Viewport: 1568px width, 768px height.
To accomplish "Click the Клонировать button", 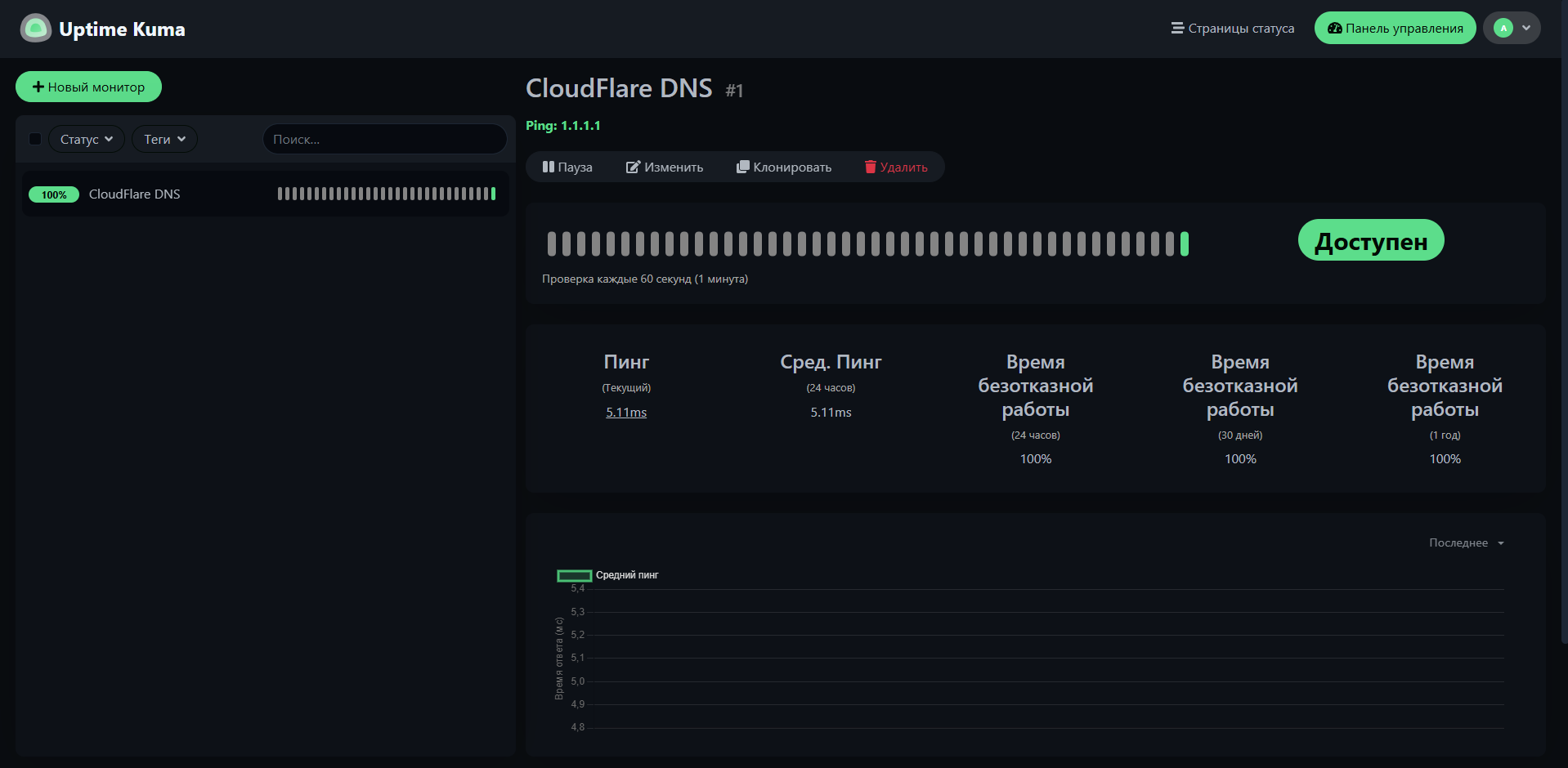I will [x=784, y=167].
